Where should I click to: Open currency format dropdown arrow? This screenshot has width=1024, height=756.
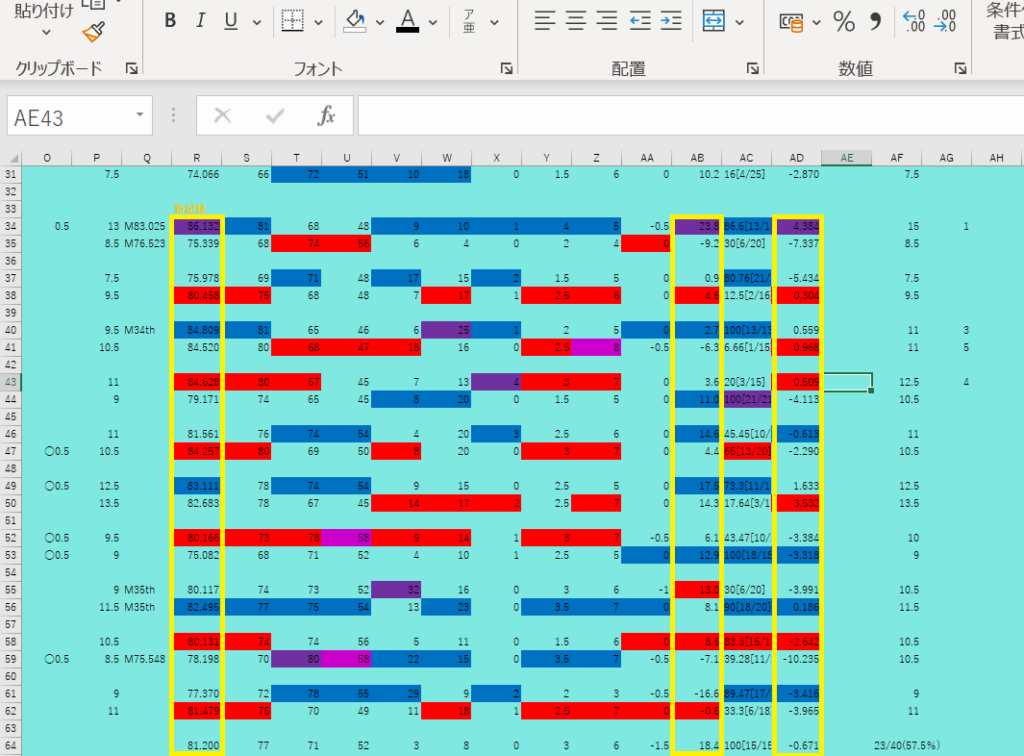pyautogui.click(x=816, y=22)
